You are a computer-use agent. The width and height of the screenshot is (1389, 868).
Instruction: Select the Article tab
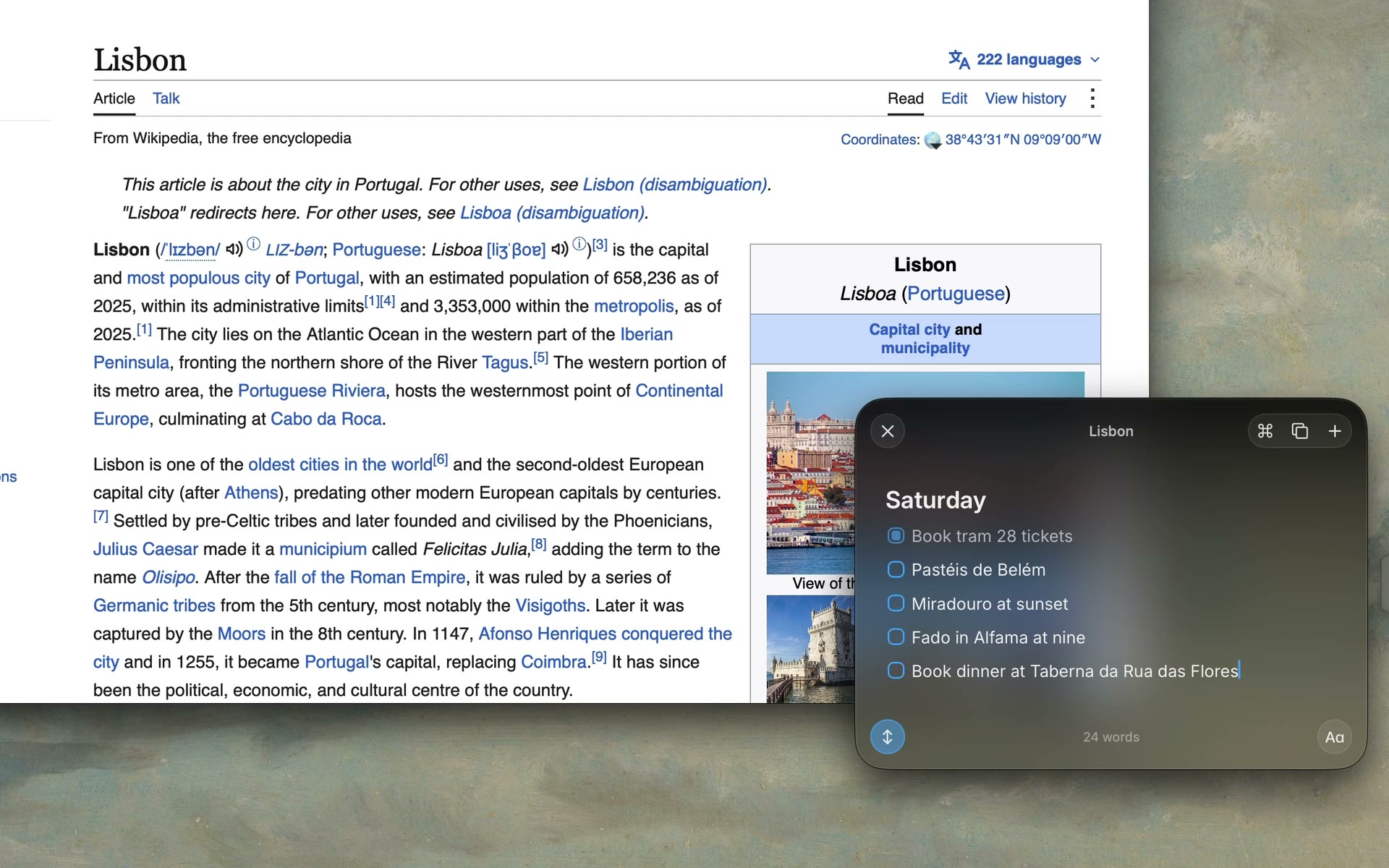click(x=114, y=98)
